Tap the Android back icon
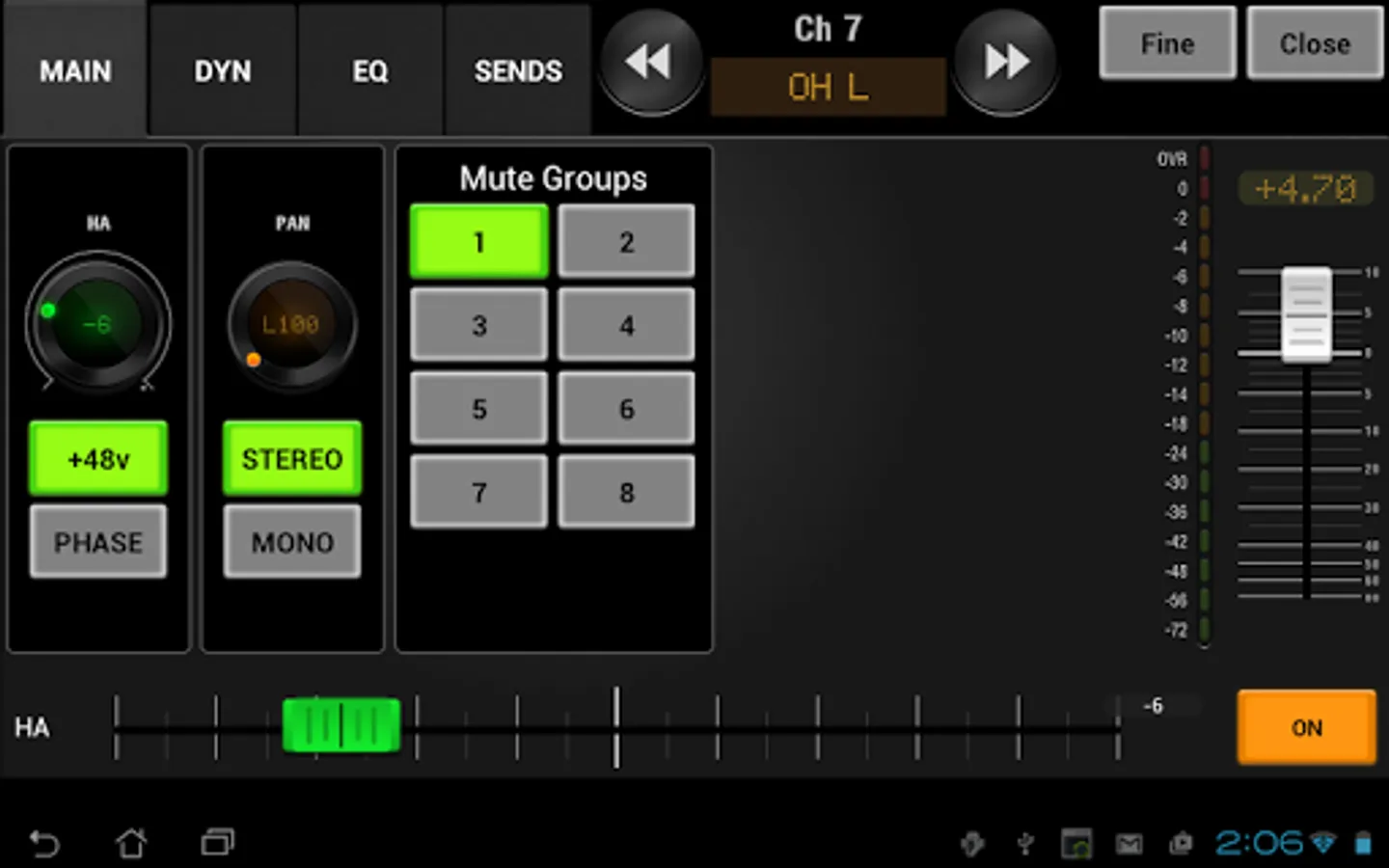Viewport: 1389px width, 868px height. pyautogui.click(x=44, y=843)
